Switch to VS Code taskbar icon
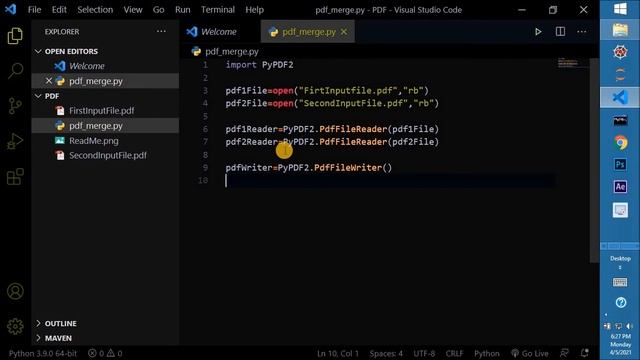Screen dimensions: 640x360 (620, 98)
